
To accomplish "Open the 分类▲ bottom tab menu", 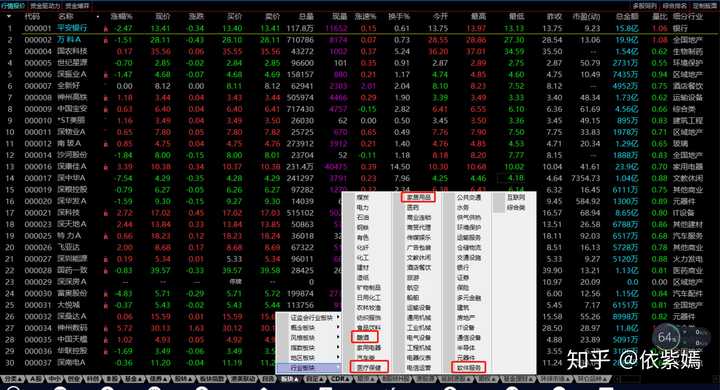I will pyautogui.click(x=12, y=379).
